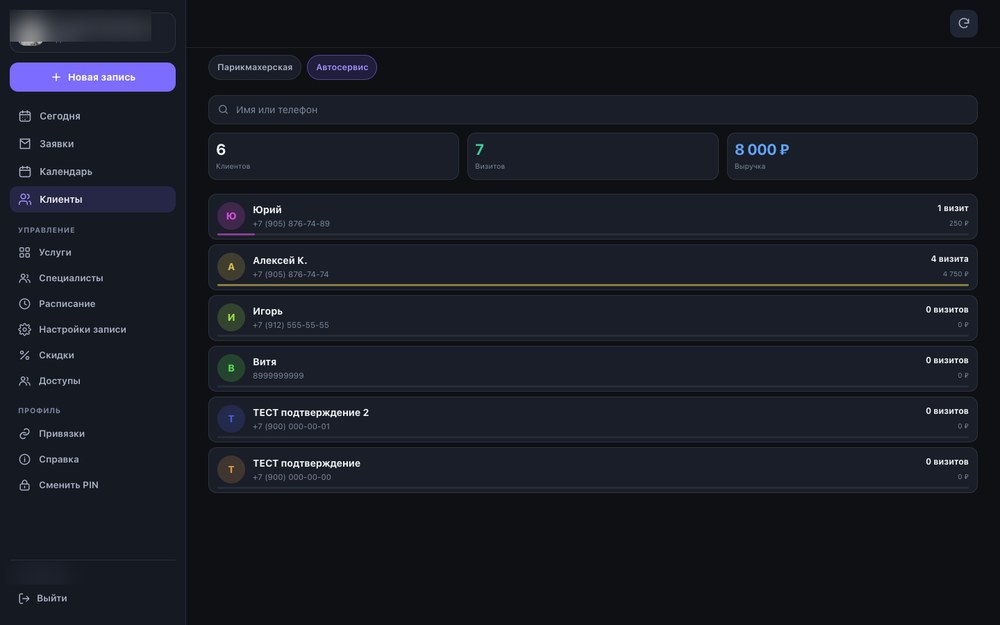Image resolution: width=1000 pixels, height=625 pixels.
Task: Go to Сменить PIN
Action: 92,485
